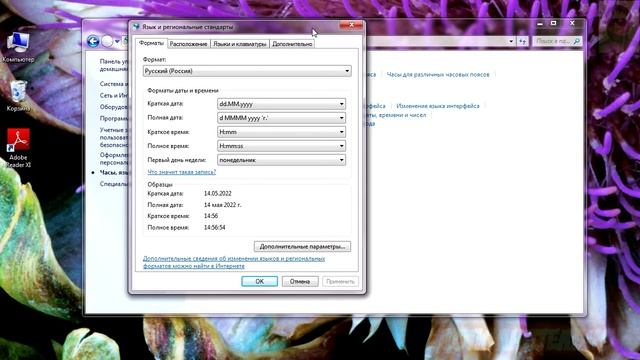
Task: Click refresh button beside Control Panel address bar
Action: 523,41
